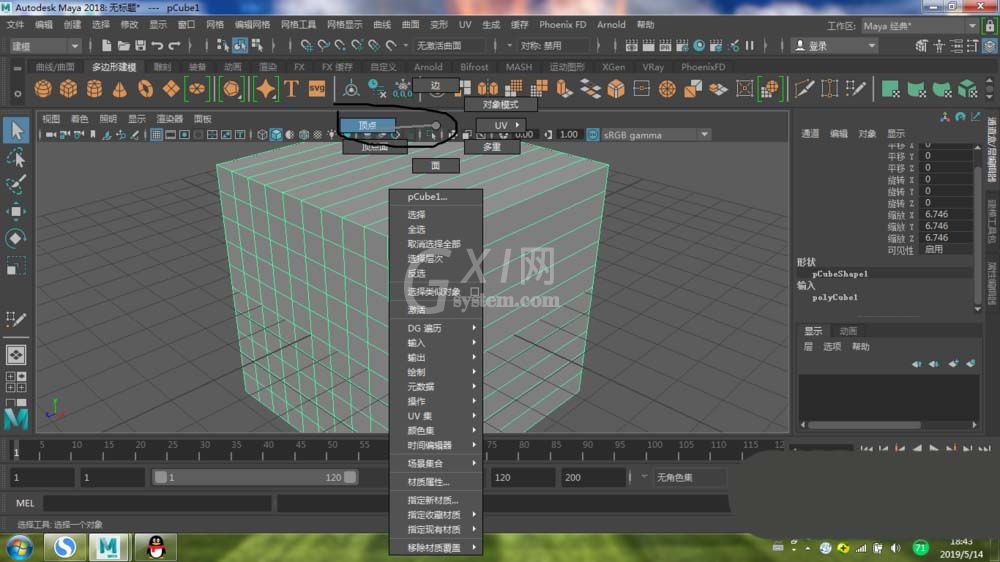
Task: Select the Paint Selection tool
Action: (16, 184)
